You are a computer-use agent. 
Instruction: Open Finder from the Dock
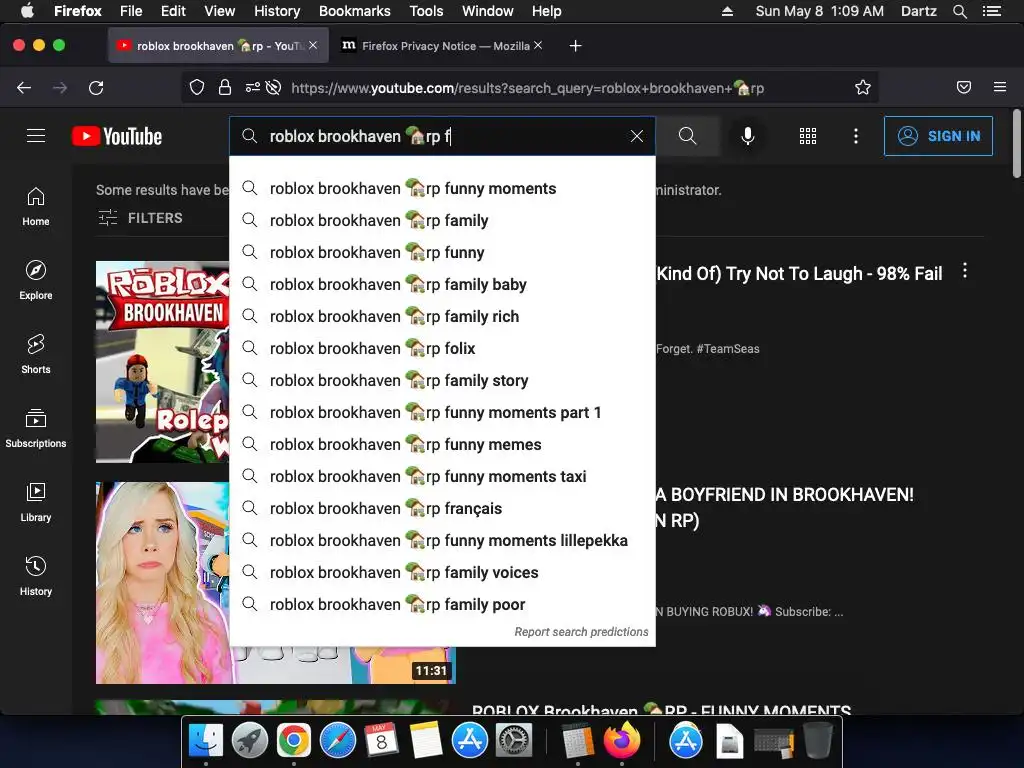pos(206,740)
